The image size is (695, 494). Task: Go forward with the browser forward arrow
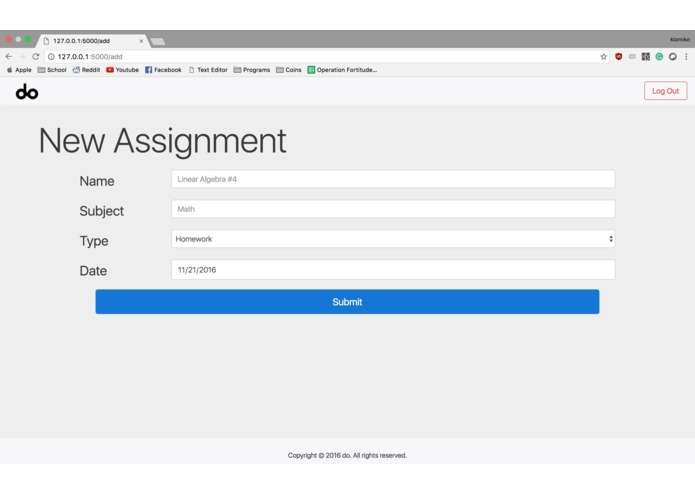click(x=22, y=57)
